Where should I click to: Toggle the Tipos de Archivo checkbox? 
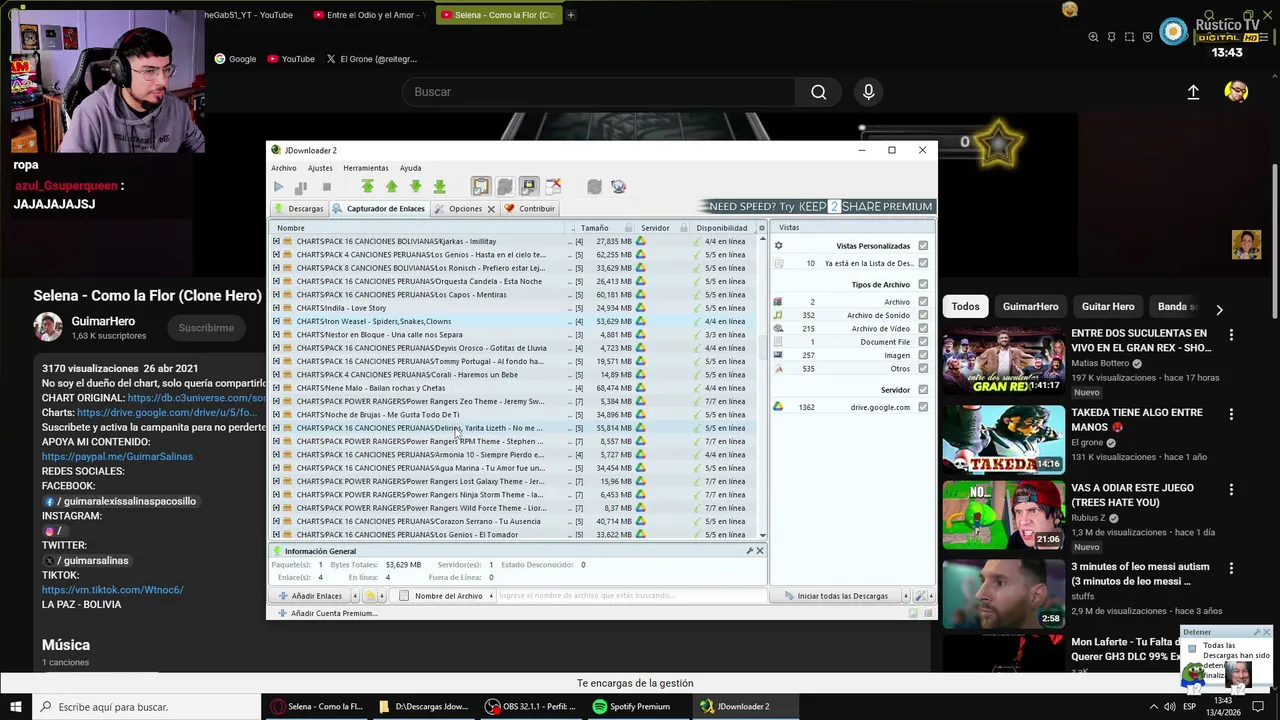point(923,285)
